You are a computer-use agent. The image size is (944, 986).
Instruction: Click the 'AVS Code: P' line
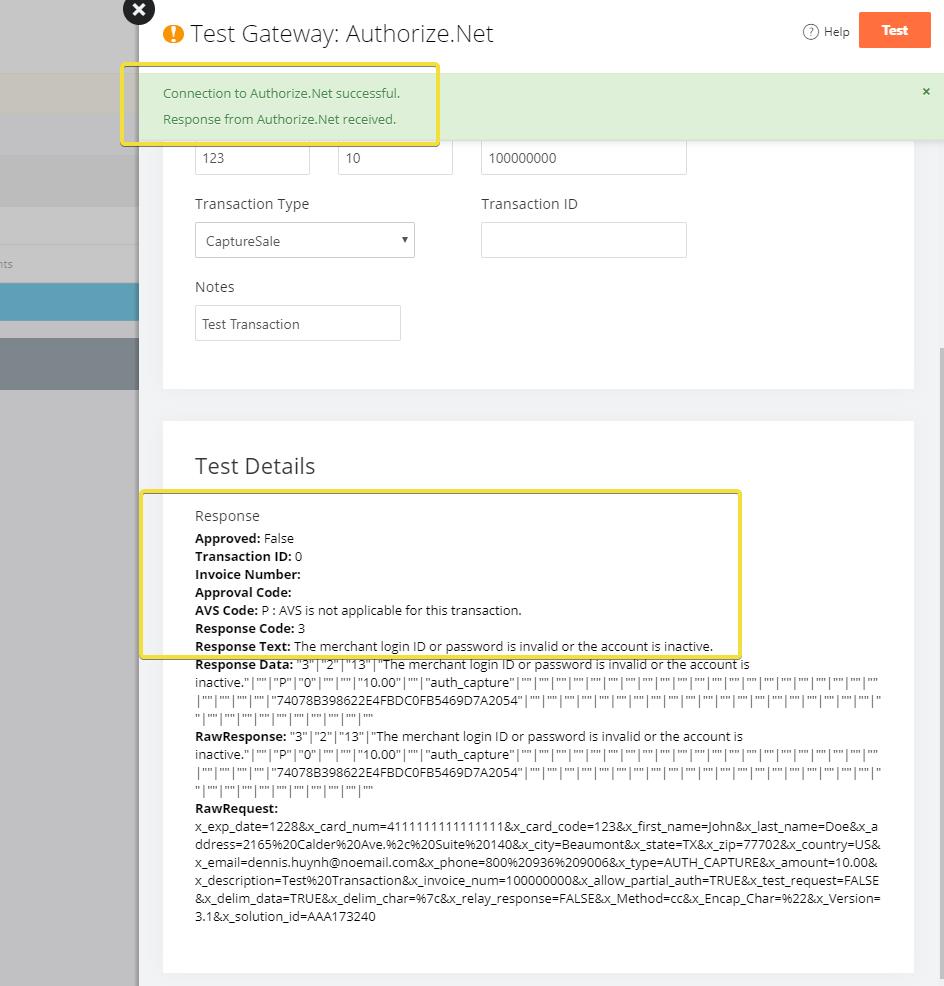click(358, 611)
